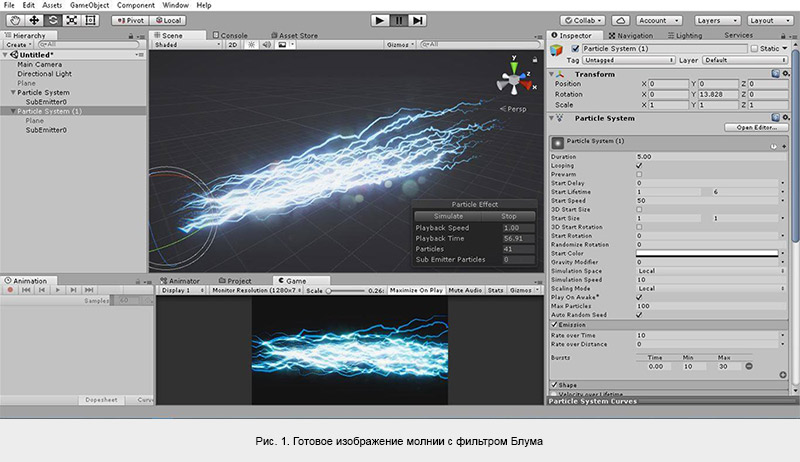Select the Hand tool in toolbar
Image resolution: width=800 pixels, height=462 pixels.
14,20
